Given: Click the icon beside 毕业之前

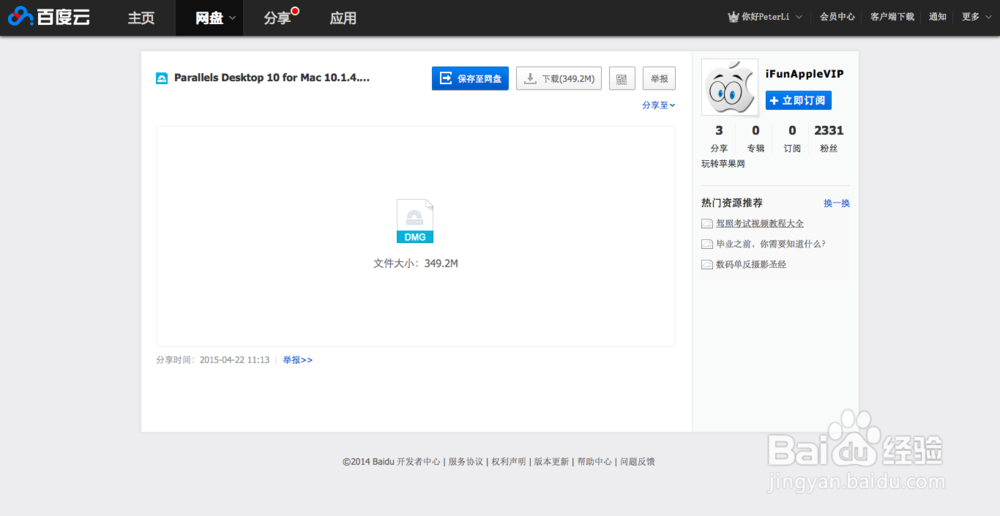Looking at the screenshot, I should [707, 244].
